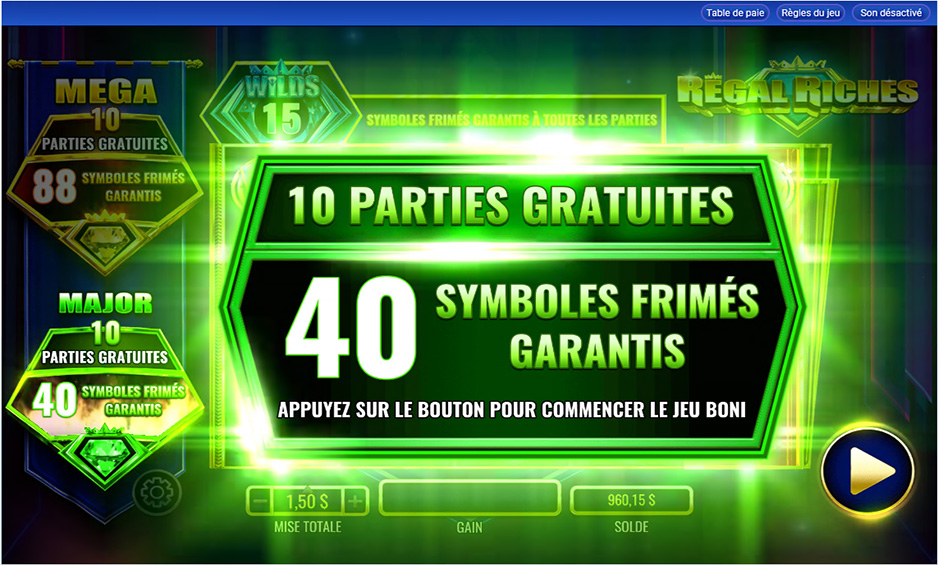Open the Règles du jeu rules
The image size is (938, 565).
click(811, 13)
